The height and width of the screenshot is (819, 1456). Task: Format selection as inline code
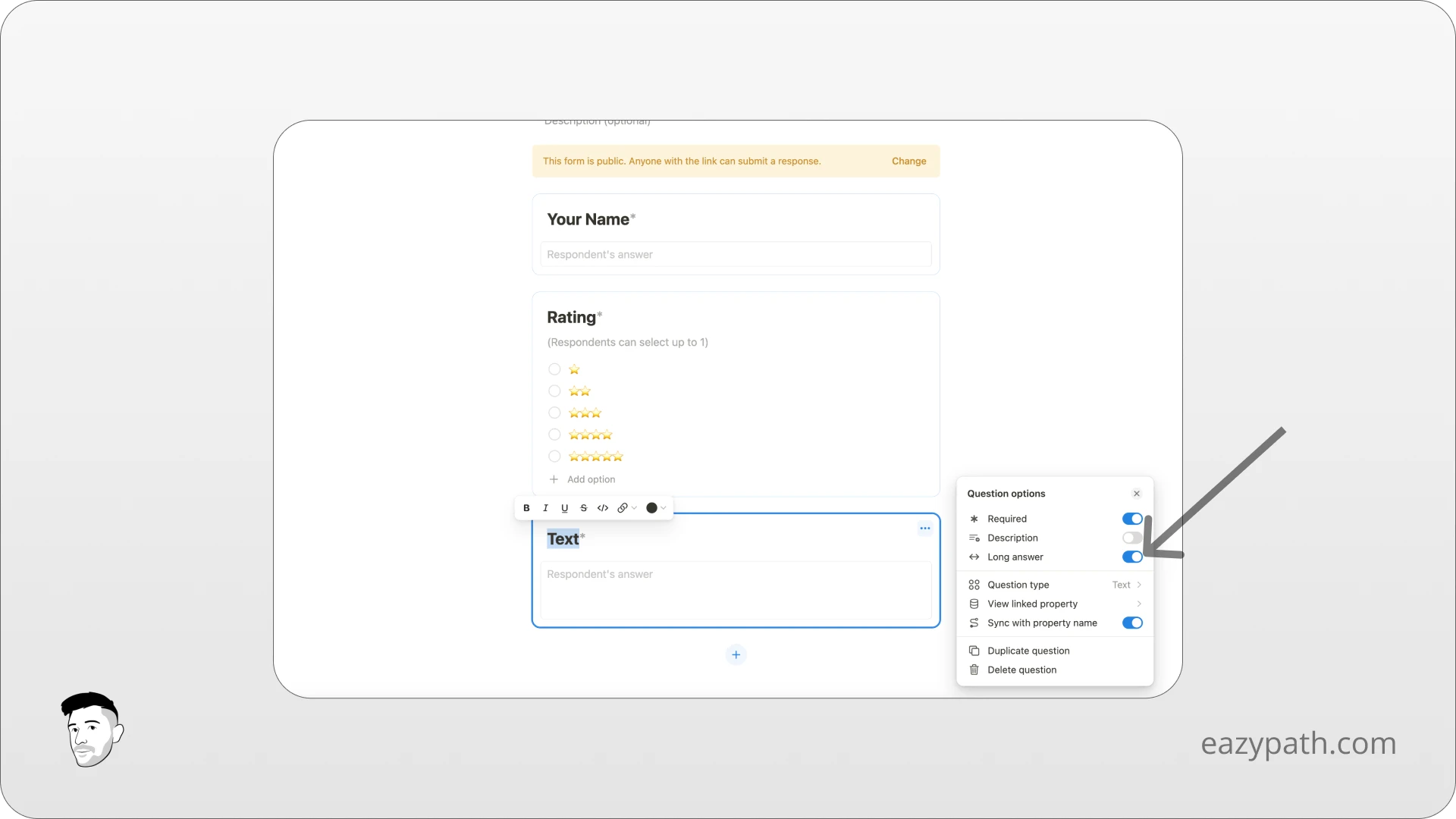(603, 507)
